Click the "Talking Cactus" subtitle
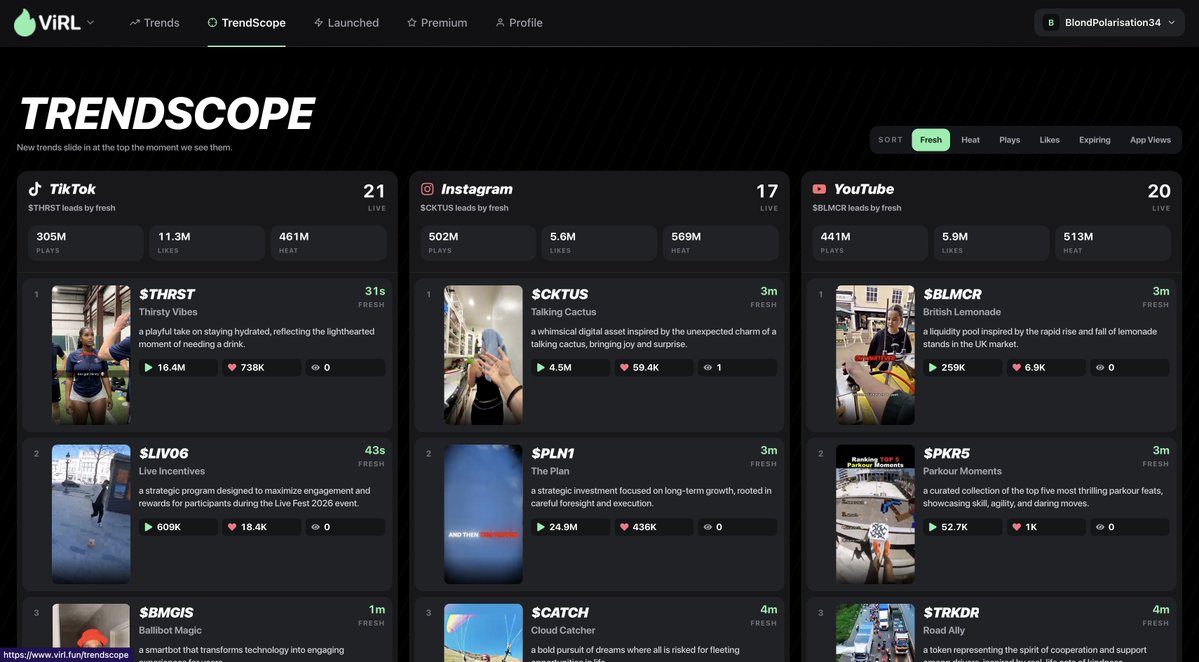The image size is (1199, 662). [x=564, y=312]
